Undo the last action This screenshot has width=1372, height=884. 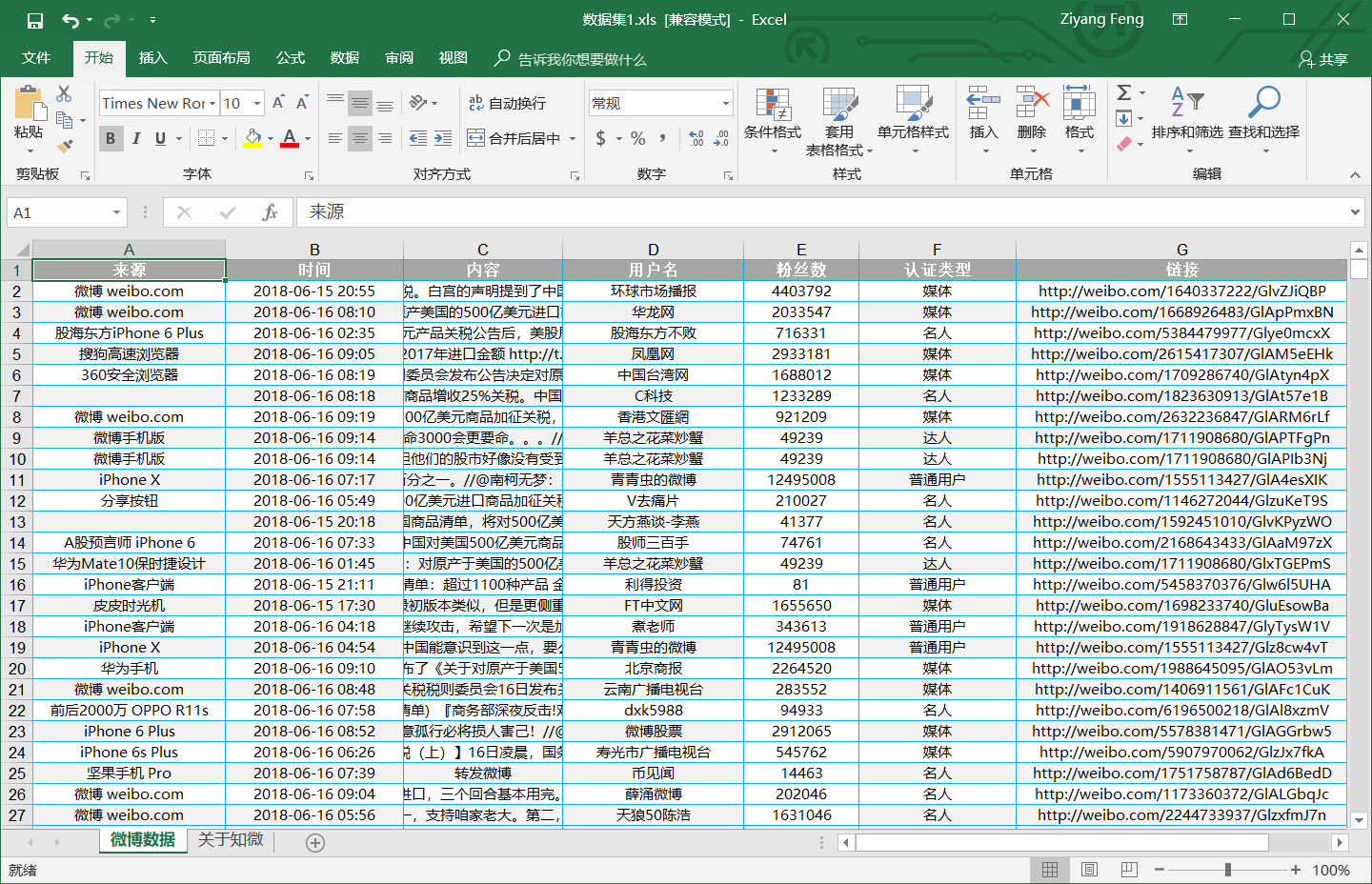coord(71,20)
